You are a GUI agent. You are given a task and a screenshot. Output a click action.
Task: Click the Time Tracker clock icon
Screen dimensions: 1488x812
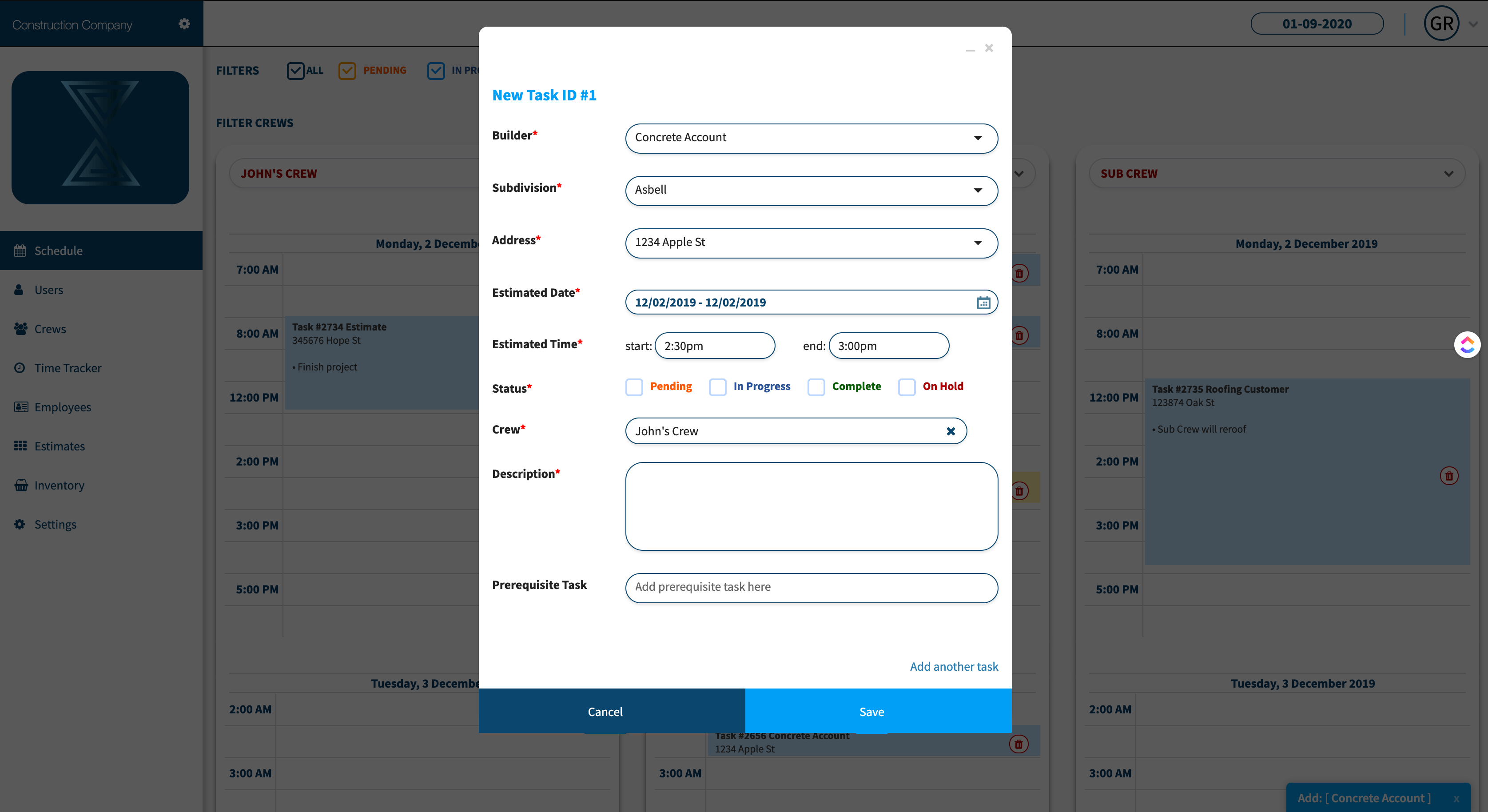coord(20,367)
